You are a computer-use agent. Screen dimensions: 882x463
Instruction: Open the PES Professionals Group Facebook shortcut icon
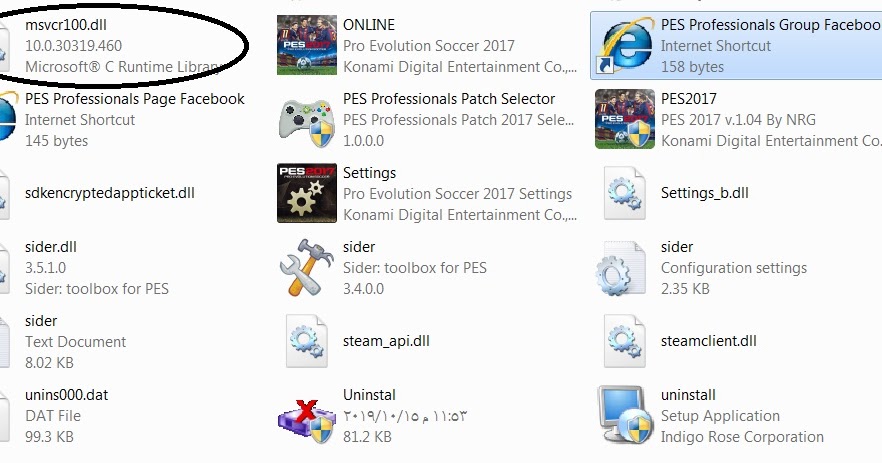(x=624, y=45)
